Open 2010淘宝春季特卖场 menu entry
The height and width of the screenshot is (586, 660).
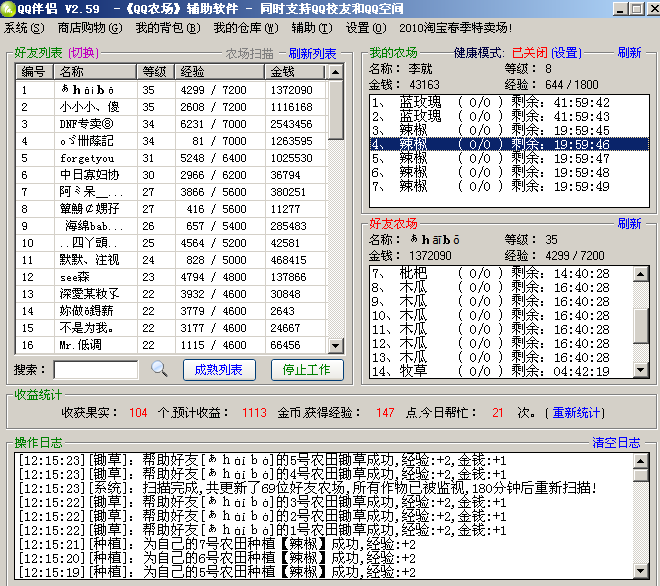click(456, 28)
